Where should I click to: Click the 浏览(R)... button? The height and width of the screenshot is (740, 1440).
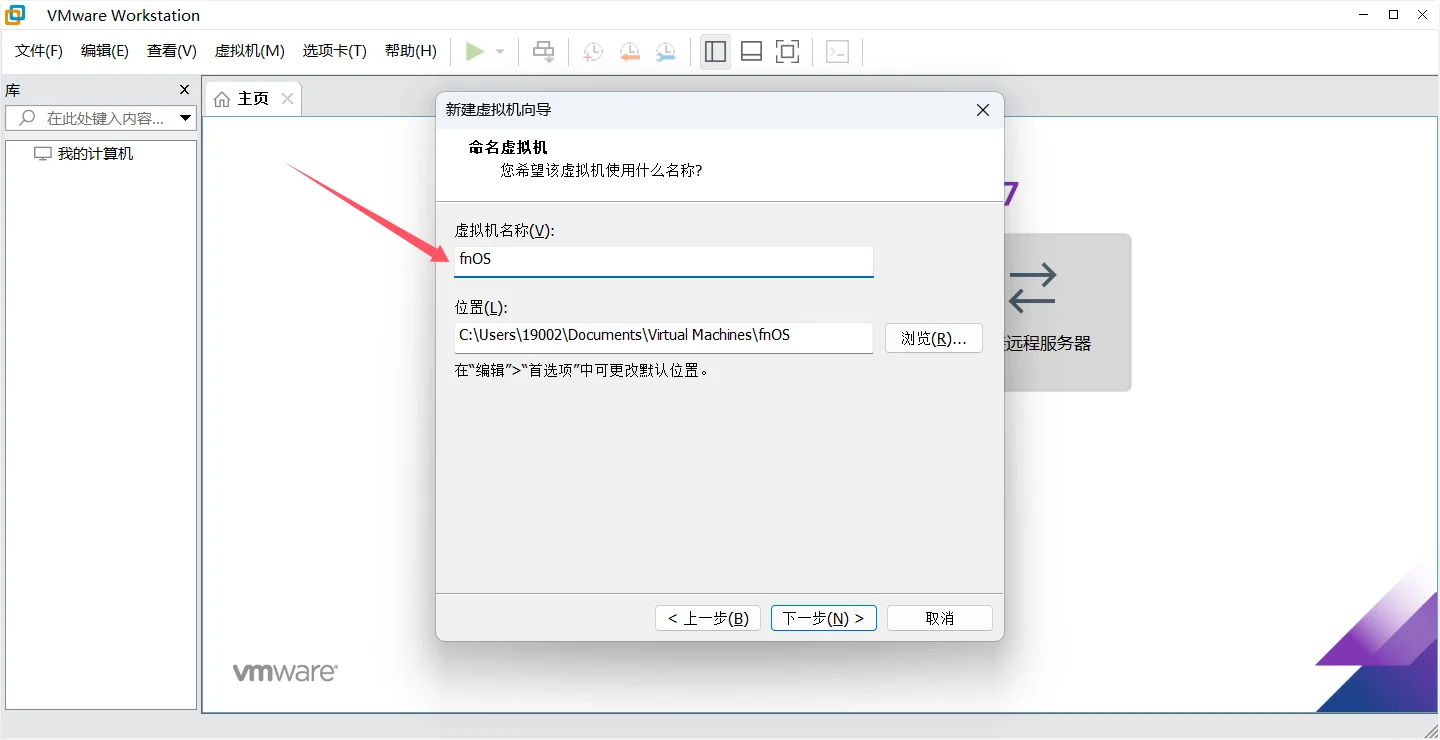(x=934, y=338)
